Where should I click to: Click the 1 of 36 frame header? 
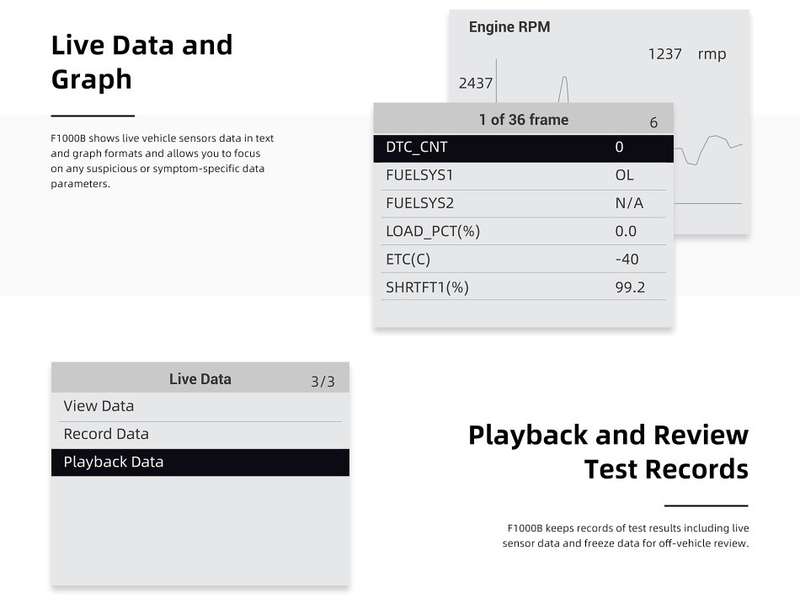(x=523, y=120)
